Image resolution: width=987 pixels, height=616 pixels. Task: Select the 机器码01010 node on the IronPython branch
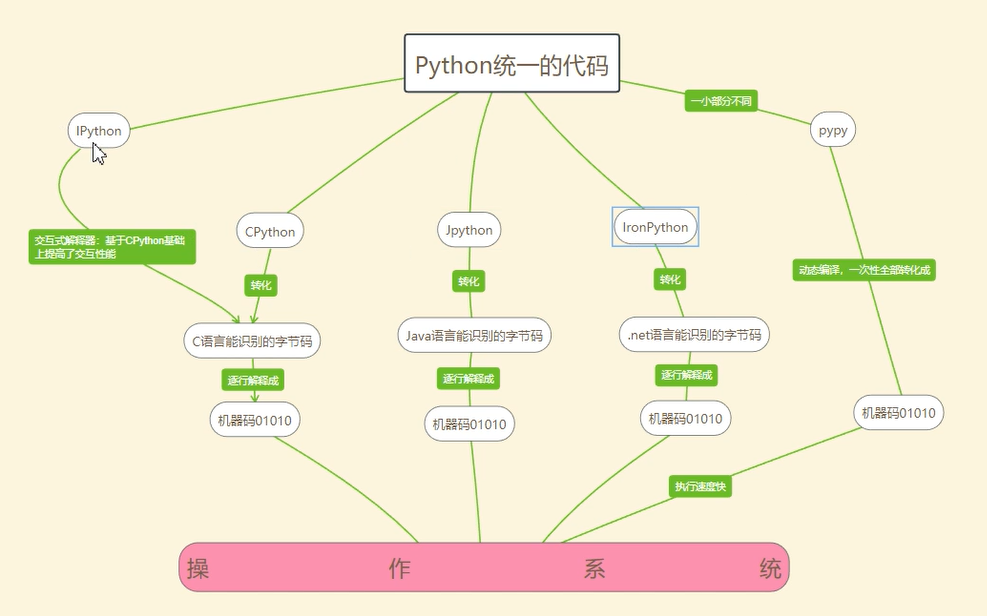click(x=685, y=418)
